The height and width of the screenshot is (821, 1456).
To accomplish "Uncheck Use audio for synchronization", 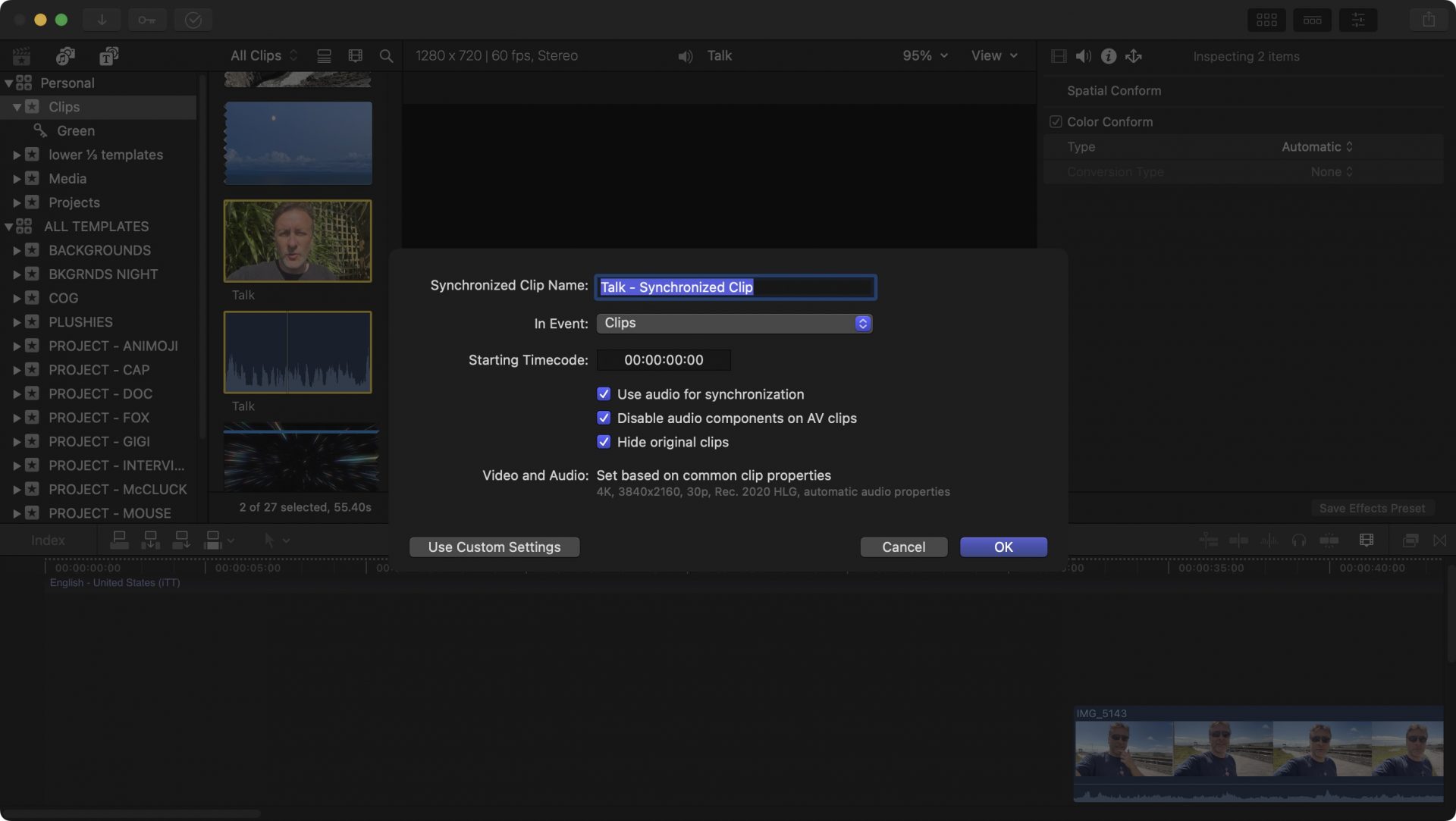I will tap(604, 394).
